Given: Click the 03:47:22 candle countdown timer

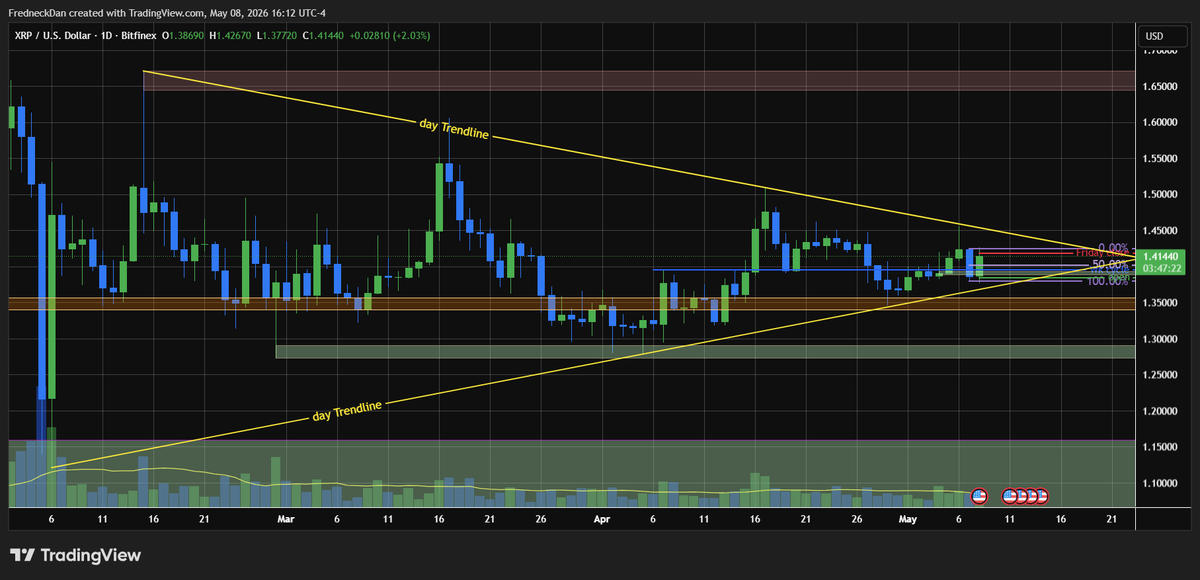Looking at the screenshot, I should 1162,269.
